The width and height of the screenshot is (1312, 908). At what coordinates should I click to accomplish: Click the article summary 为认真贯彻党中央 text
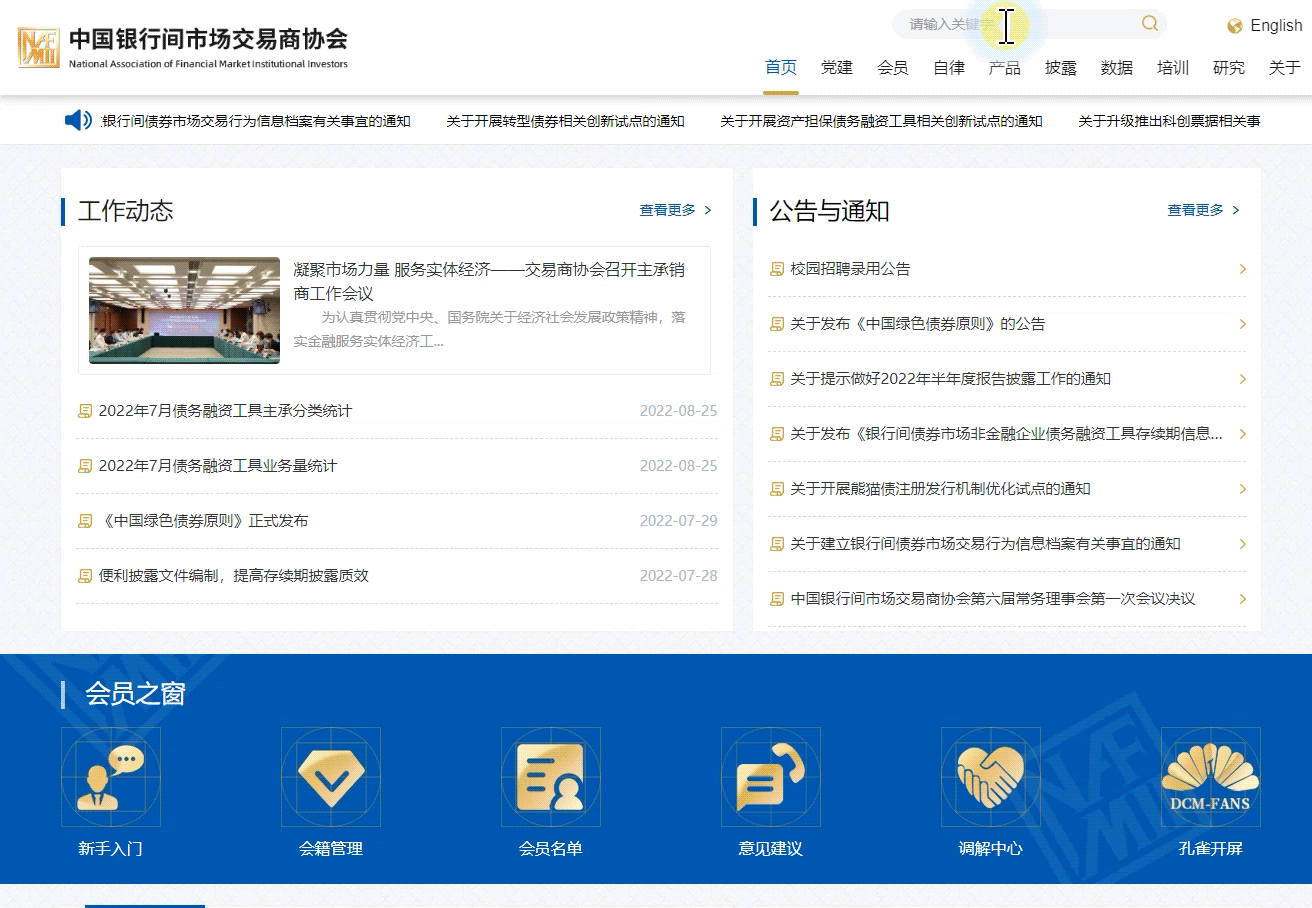coord(489,329)
